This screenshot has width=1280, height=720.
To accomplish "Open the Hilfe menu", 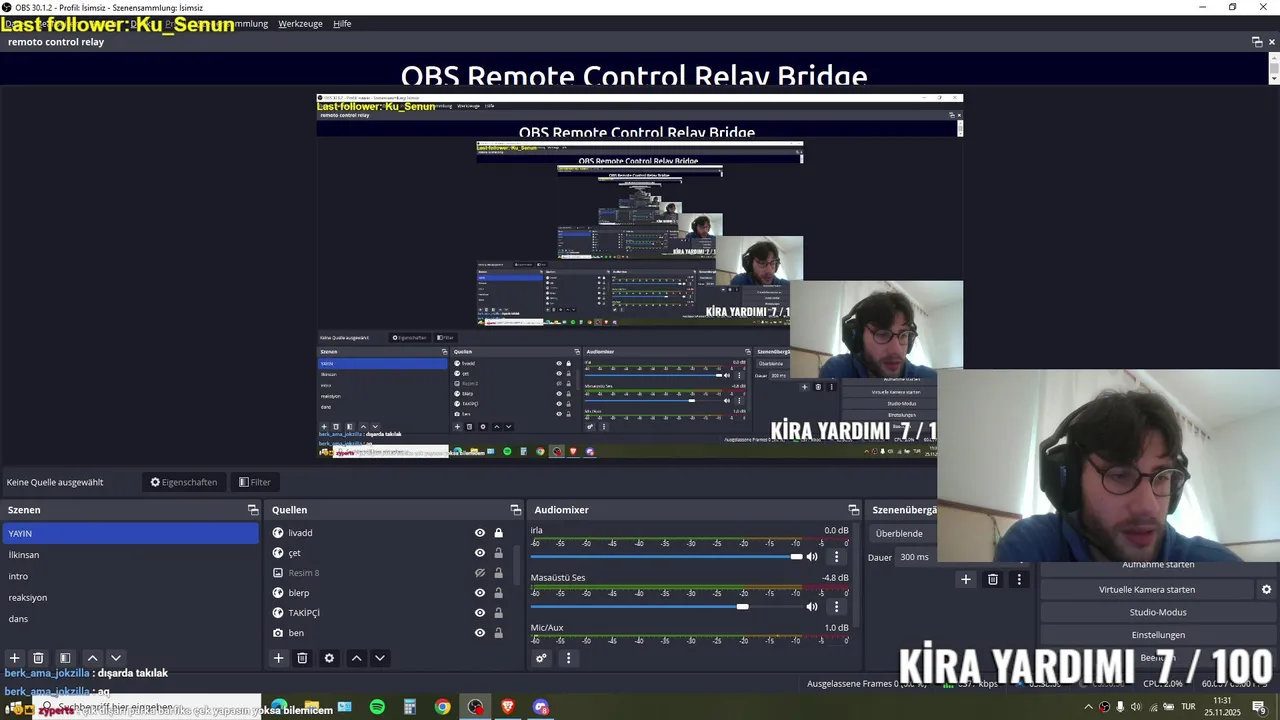I will (x=342, y=24).
